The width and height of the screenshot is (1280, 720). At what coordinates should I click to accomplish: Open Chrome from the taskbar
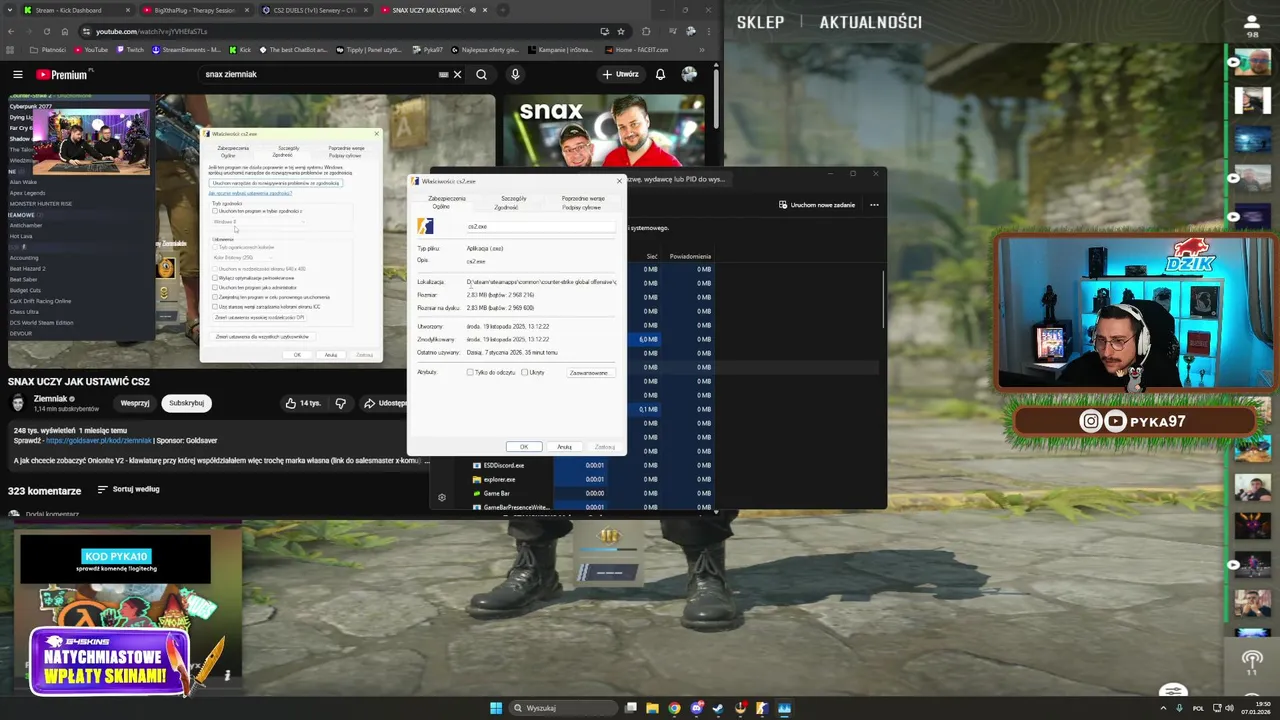point(674,708)
